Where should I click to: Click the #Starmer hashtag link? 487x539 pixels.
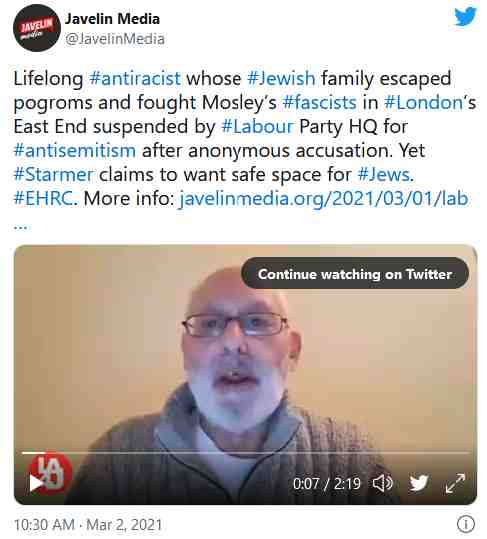(53, 174)
